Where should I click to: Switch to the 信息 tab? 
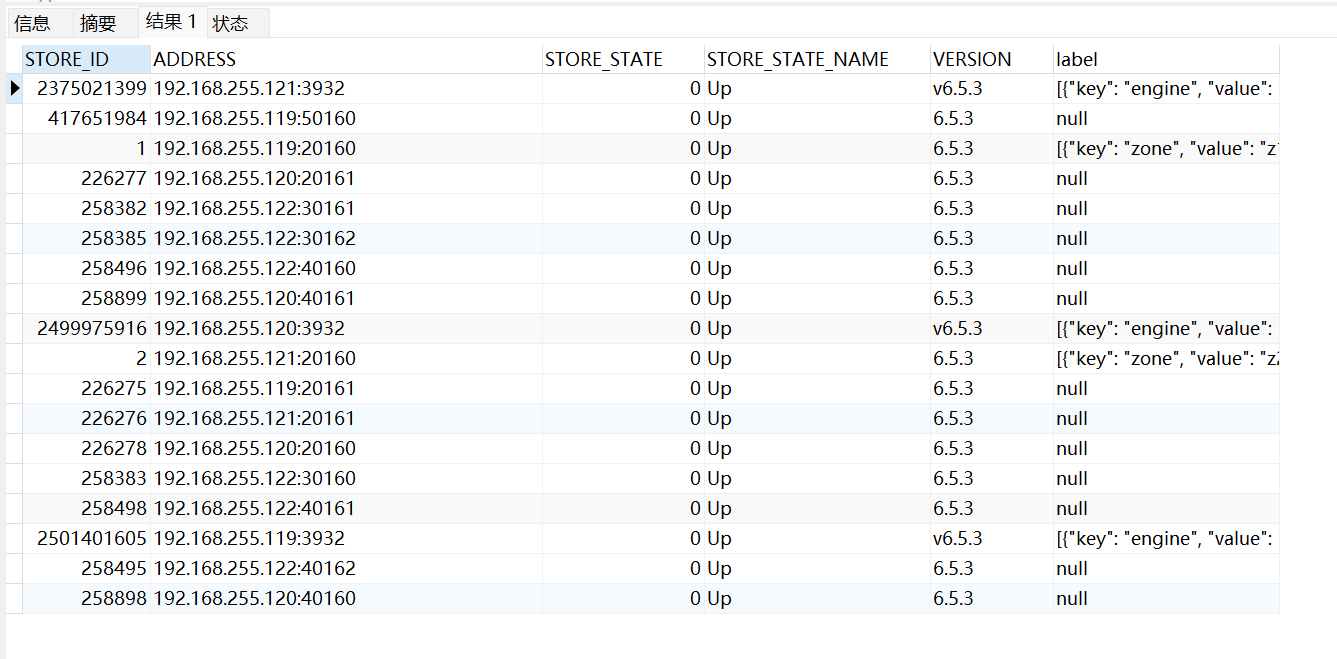tap(33, 23)
